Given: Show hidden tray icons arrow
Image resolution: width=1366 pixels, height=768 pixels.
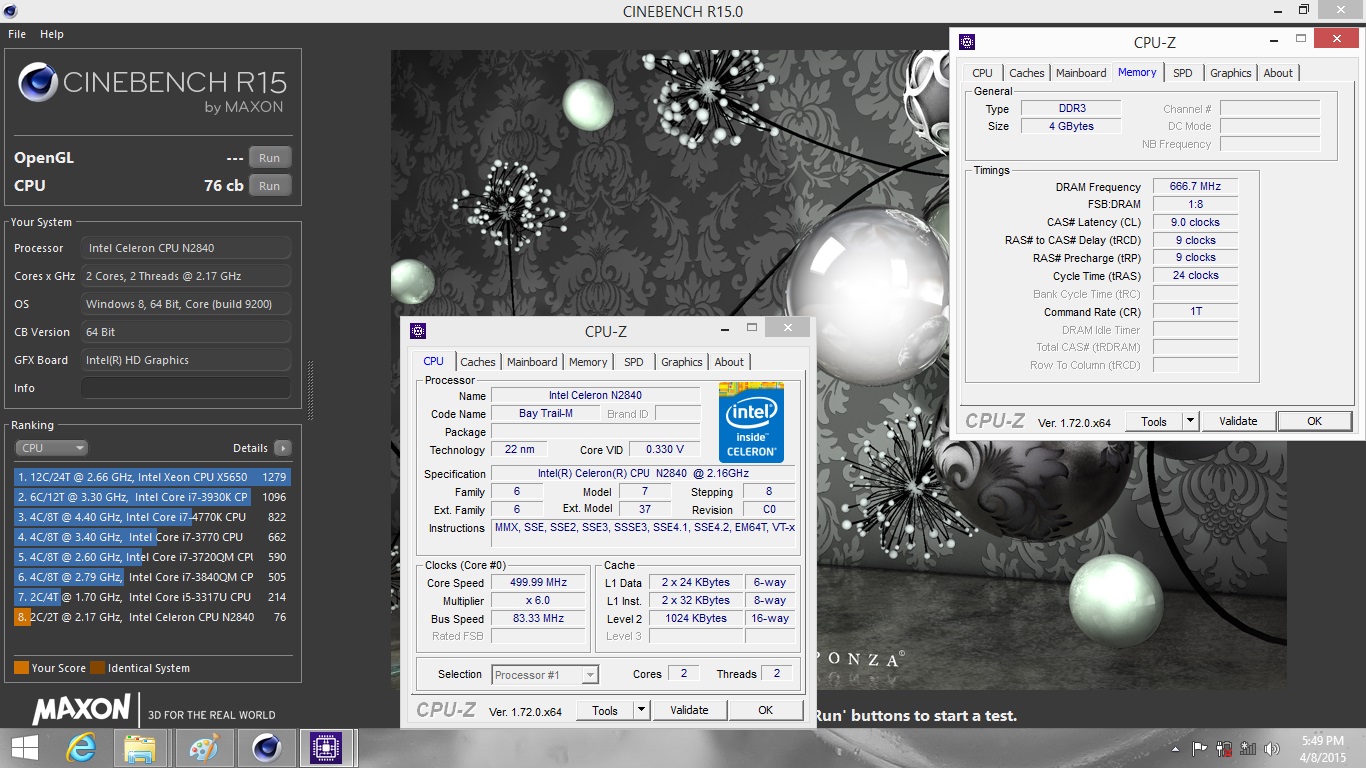Looking at the screenshot, I should pyautogui.click(x=1175, y=748).
